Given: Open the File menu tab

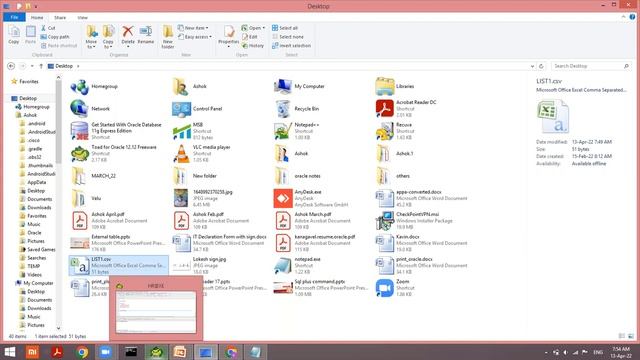Looking at the screenshot, I should pos(14,17).
